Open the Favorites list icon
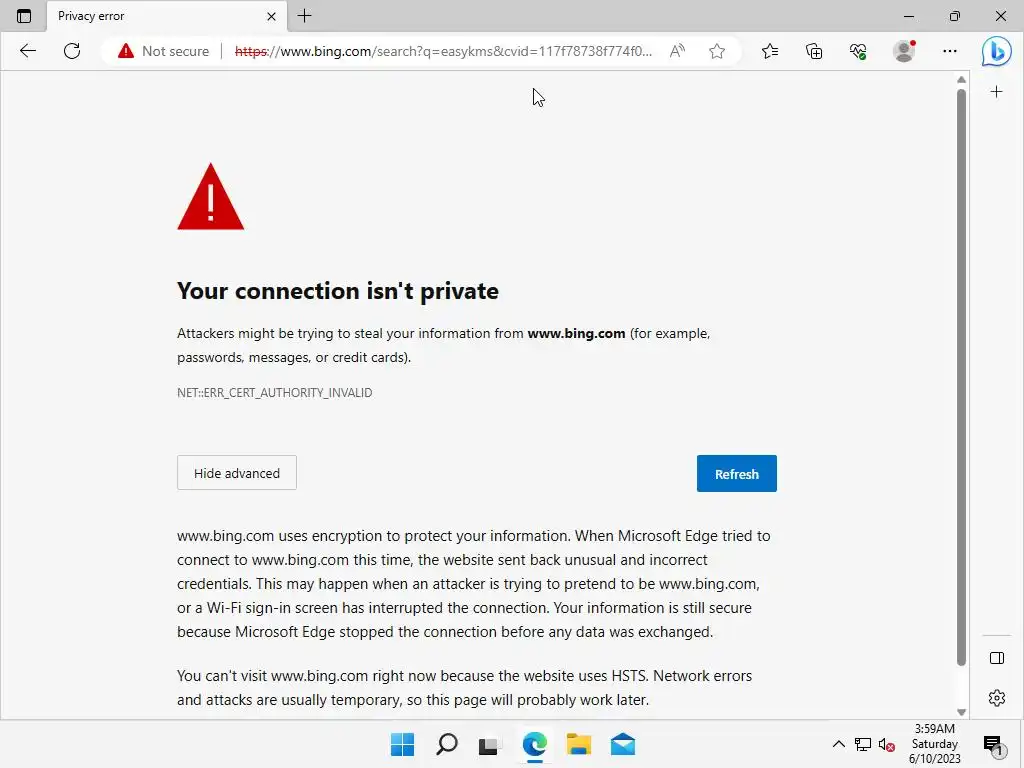 (769, 51)
